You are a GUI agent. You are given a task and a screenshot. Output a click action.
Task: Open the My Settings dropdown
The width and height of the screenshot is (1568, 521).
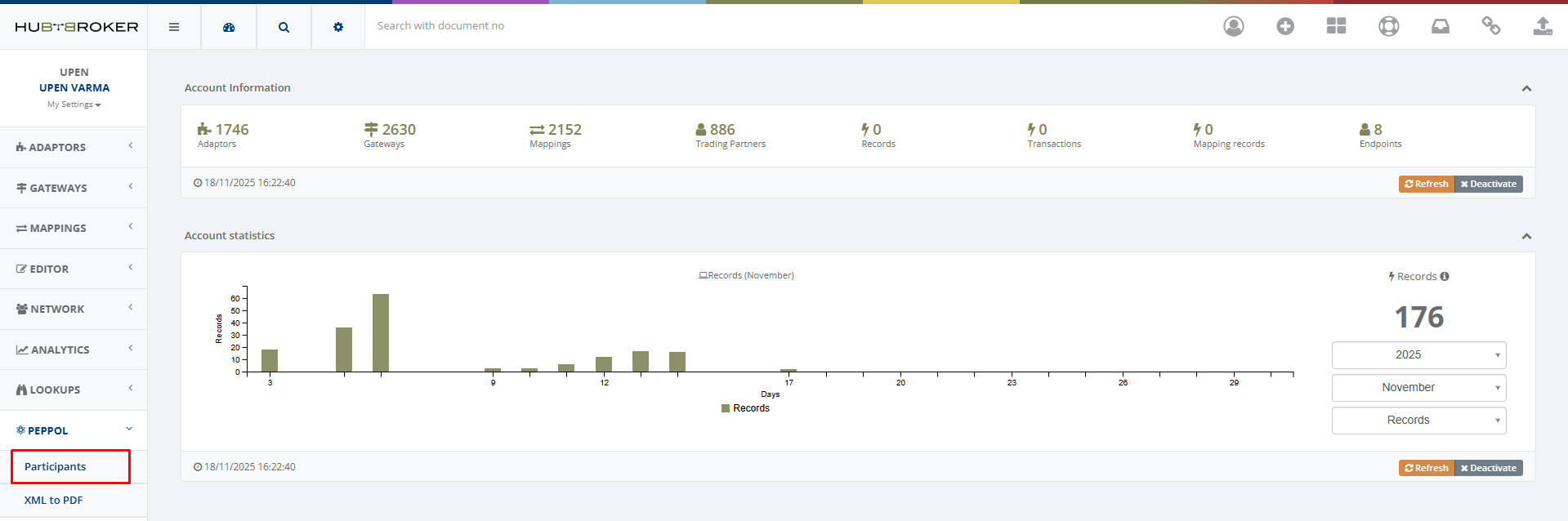click(74, 105)
